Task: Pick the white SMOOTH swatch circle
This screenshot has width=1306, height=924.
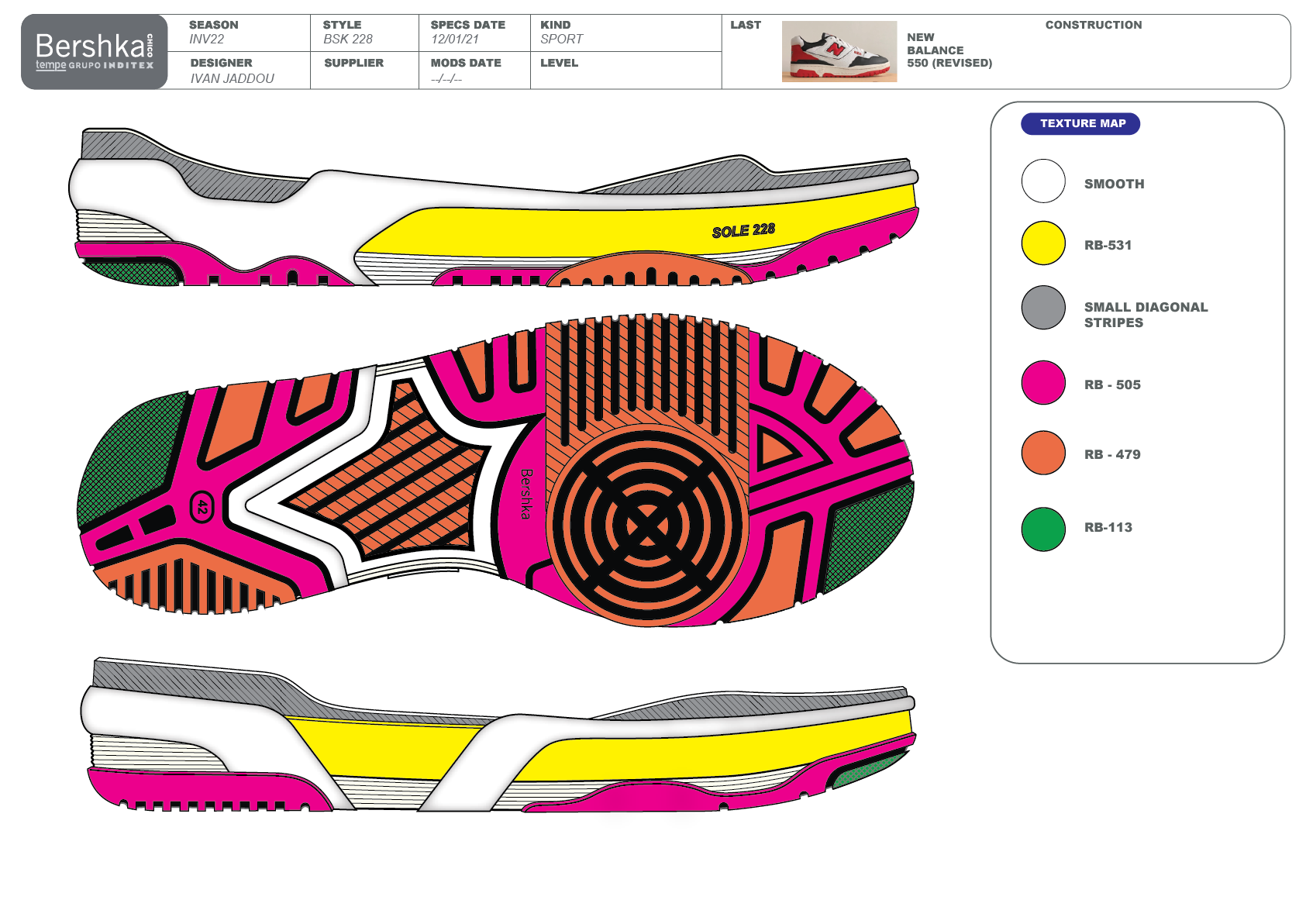Action: [x=1043, y=181]
